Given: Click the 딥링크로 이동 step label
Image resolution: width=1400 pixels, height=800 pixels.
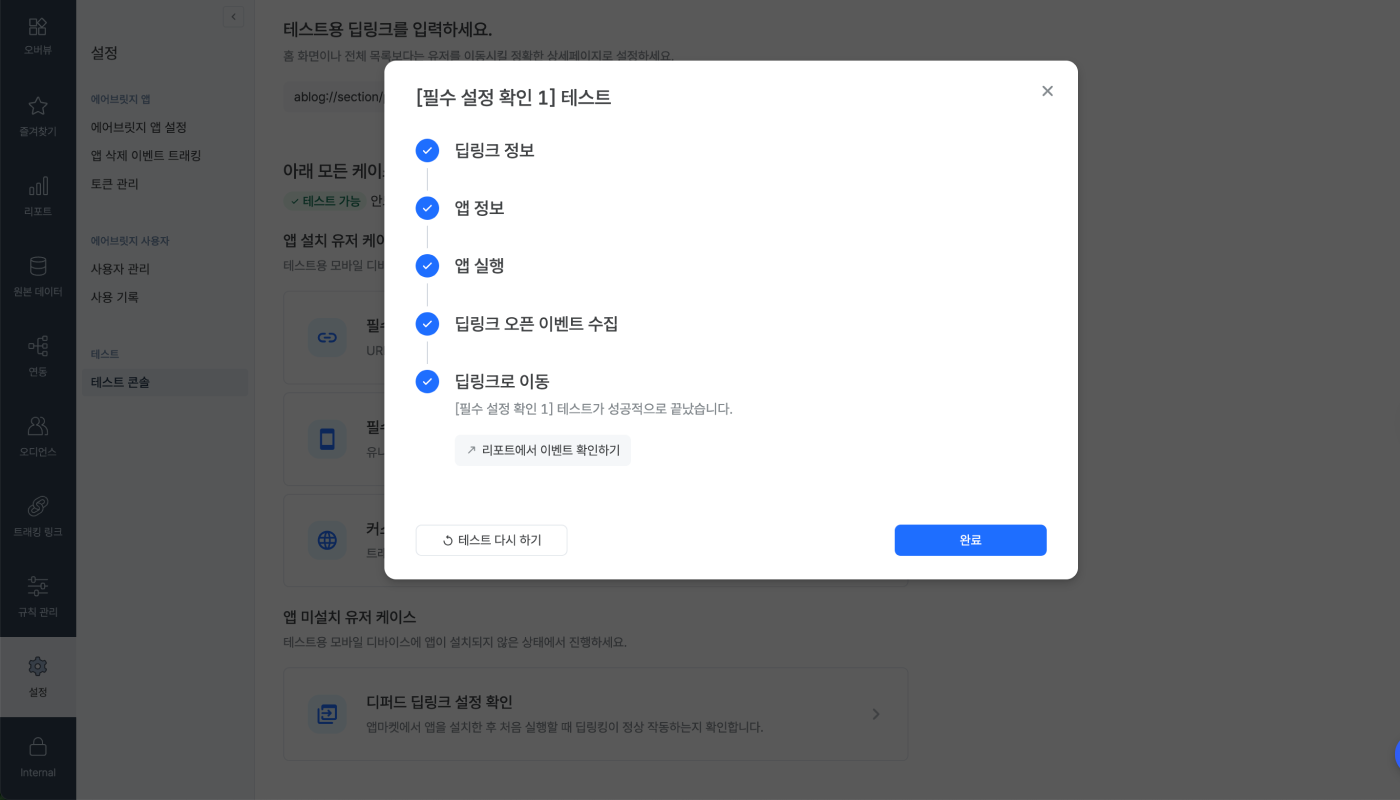Looking at the screenshot, I should point(502,381).
